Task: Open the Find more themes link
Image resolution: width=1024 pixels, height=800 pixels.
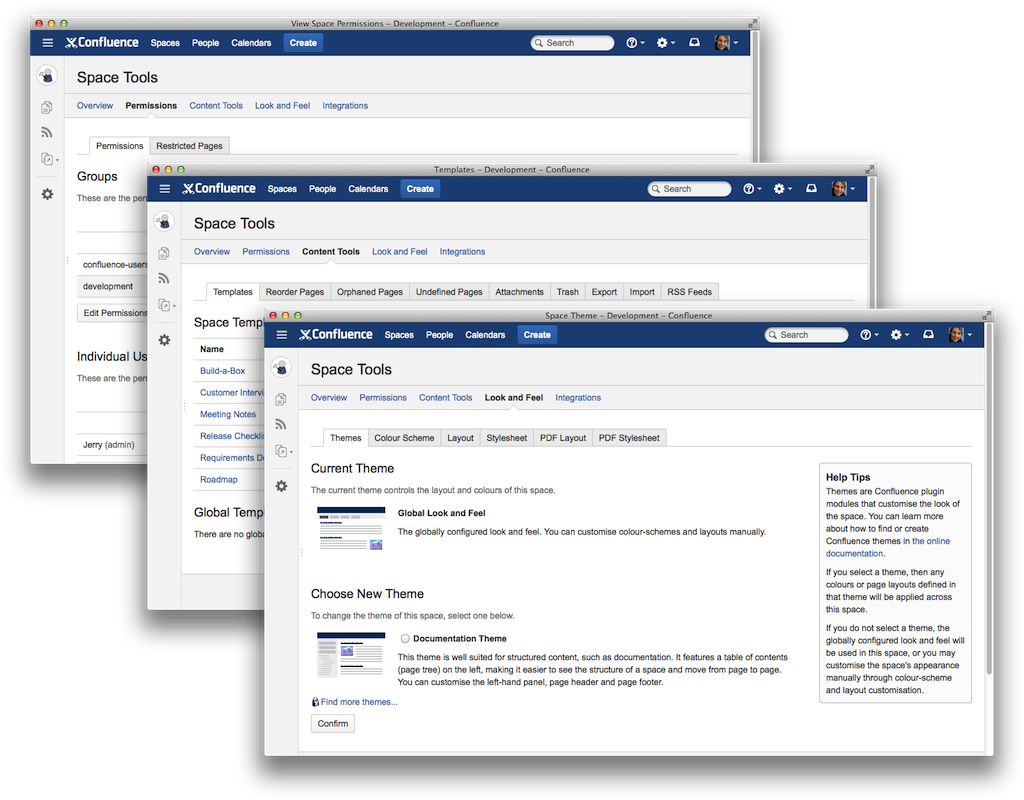Action: (x=359, y=702)
